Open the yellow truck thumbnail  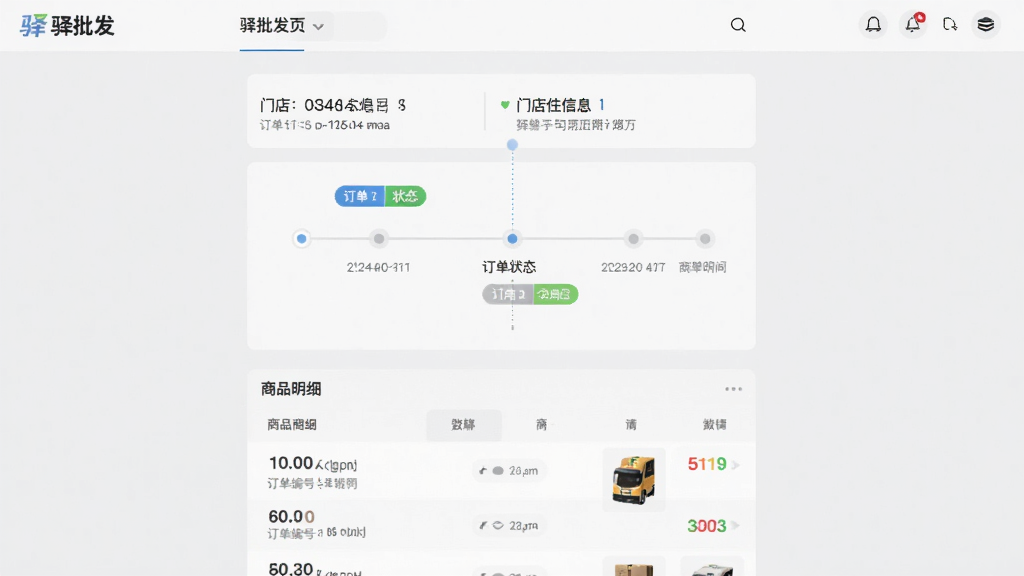tap(633, 480)
